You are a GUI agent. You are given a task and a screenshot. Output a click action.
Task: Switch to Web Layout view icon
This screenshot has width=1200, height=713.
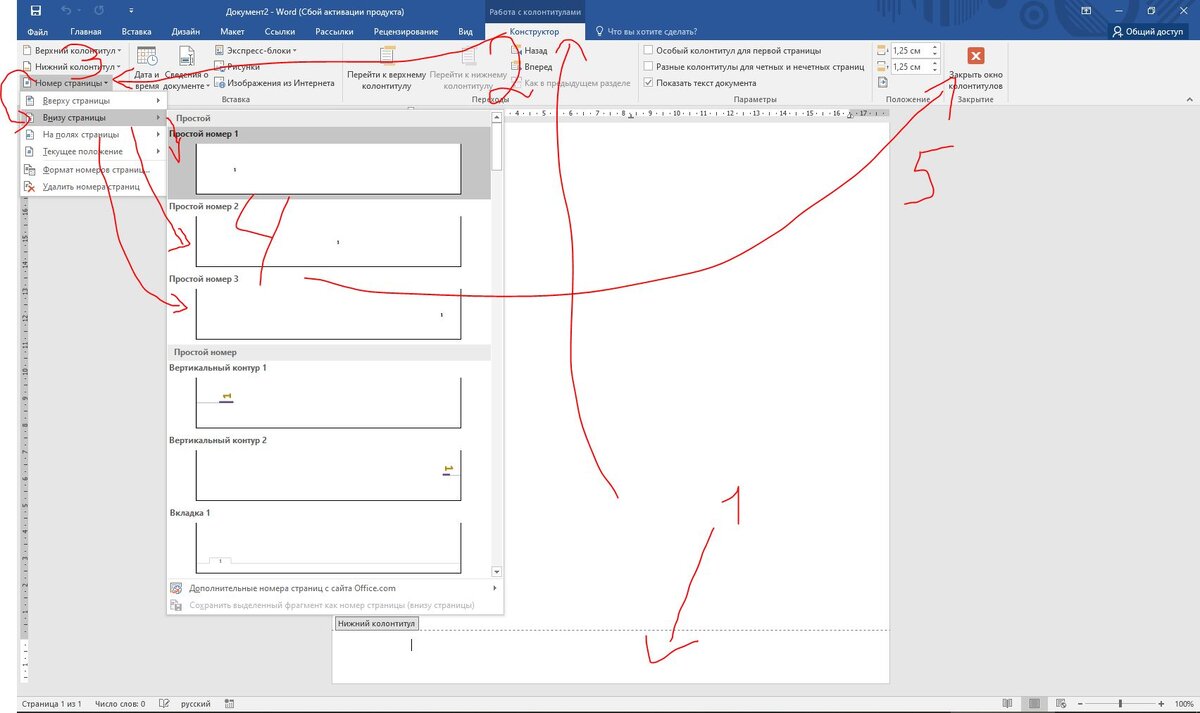coord(1062,704)
